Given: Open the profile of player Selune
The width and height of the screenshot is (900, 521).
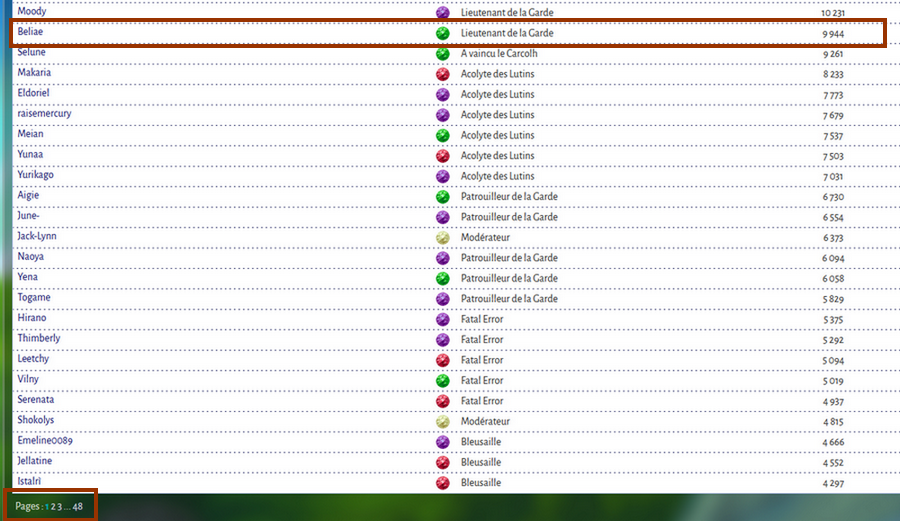Looking at the screenshot, I should pos(31,52).
